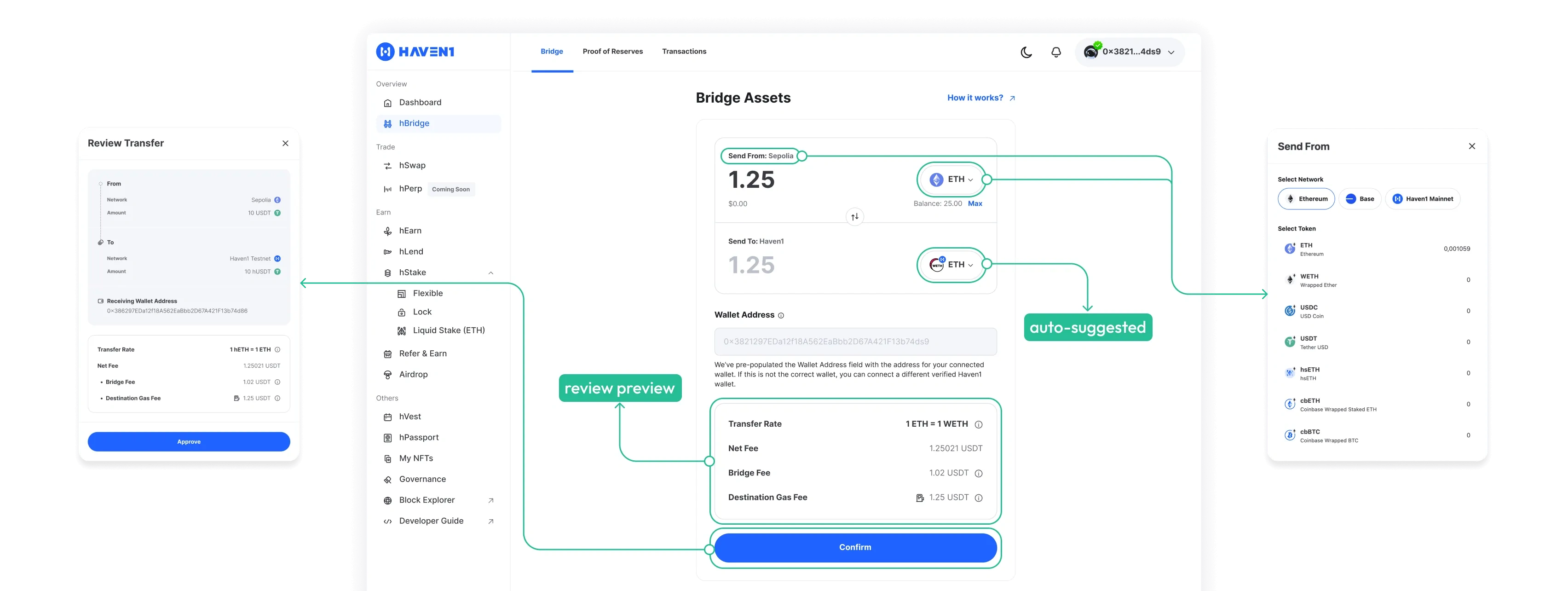
Task: Open hSwap from sidebar
Action: (412, 166)
